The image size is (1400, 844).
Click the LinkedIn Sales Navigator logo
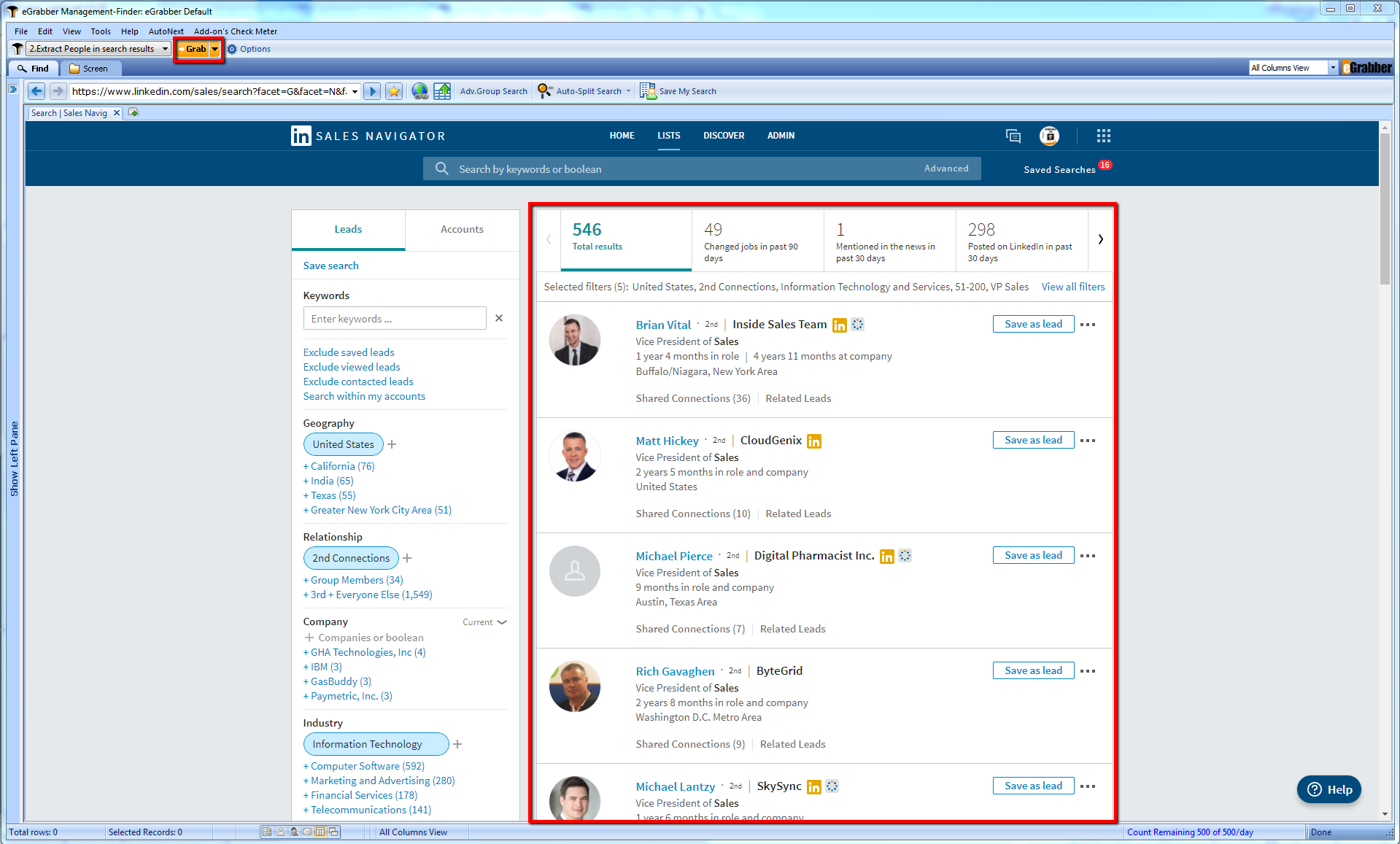368,136
